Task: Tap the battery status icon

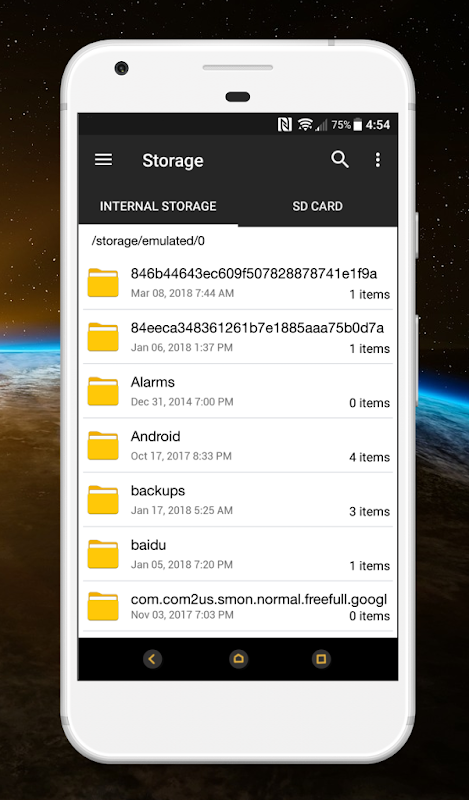Action: click(x=358, y=124)
